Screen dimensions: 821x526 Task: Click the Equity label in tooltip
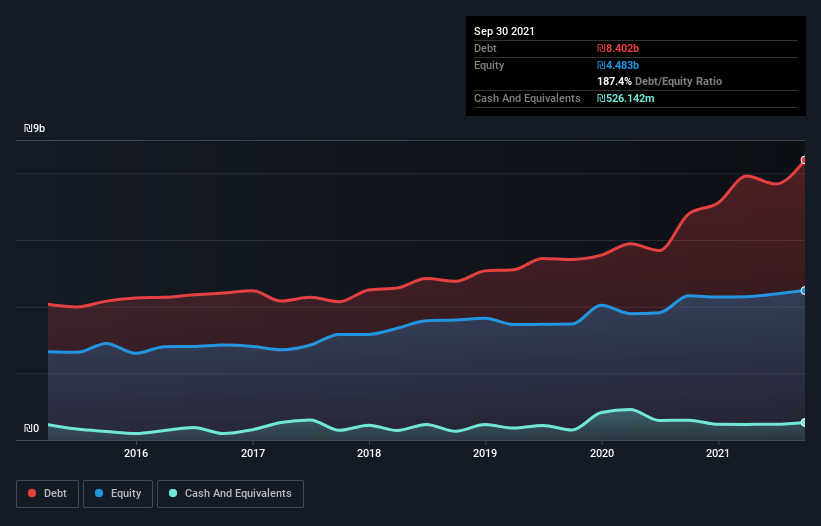(x=489, y=65)
